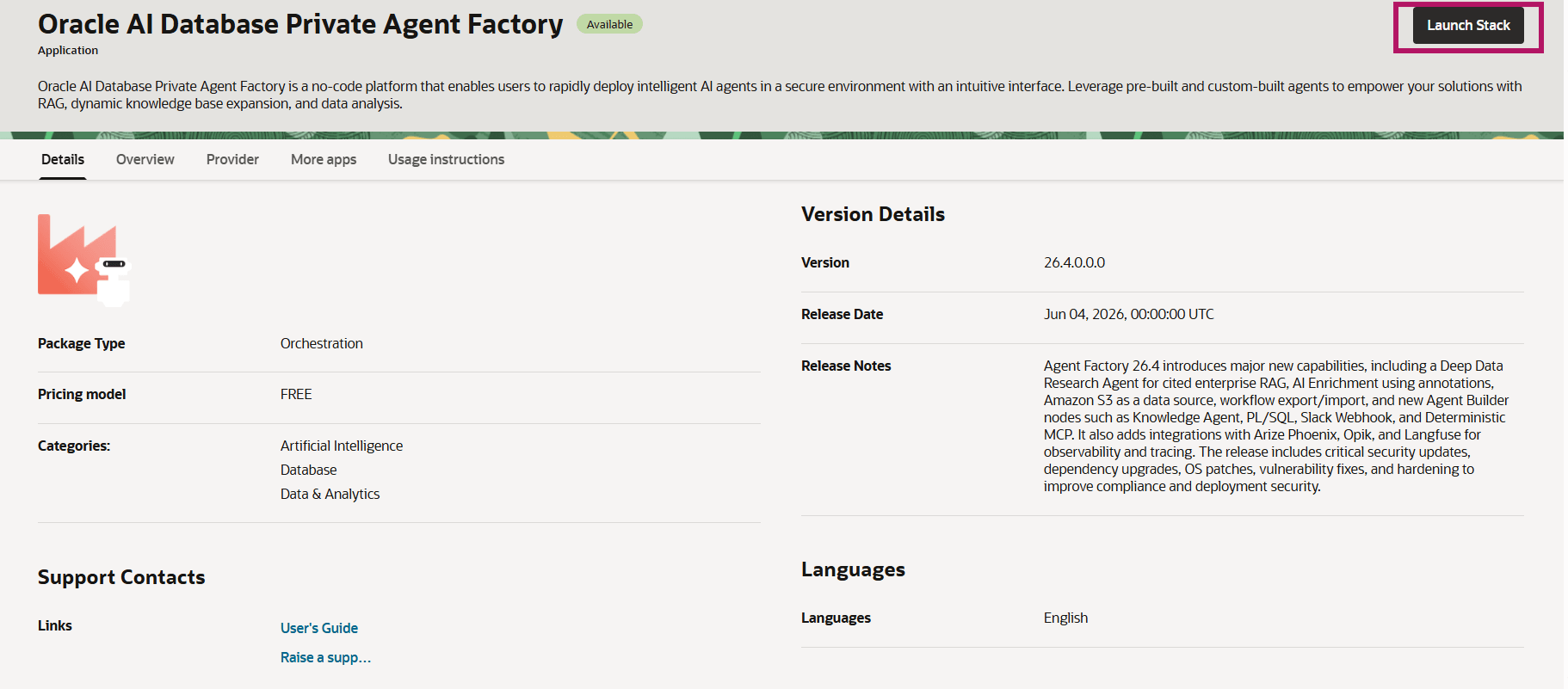Click the Application subtitle label

coord(68,50)
